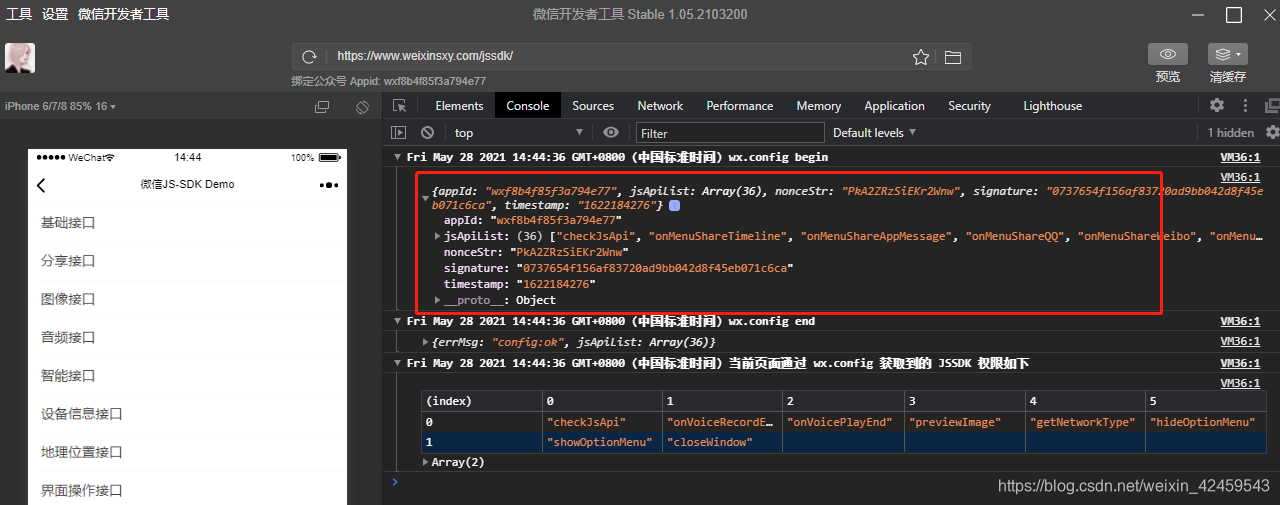Click the "previewImage" table cell
This screenshot has height=505, width=1280.
pos(964,422)
